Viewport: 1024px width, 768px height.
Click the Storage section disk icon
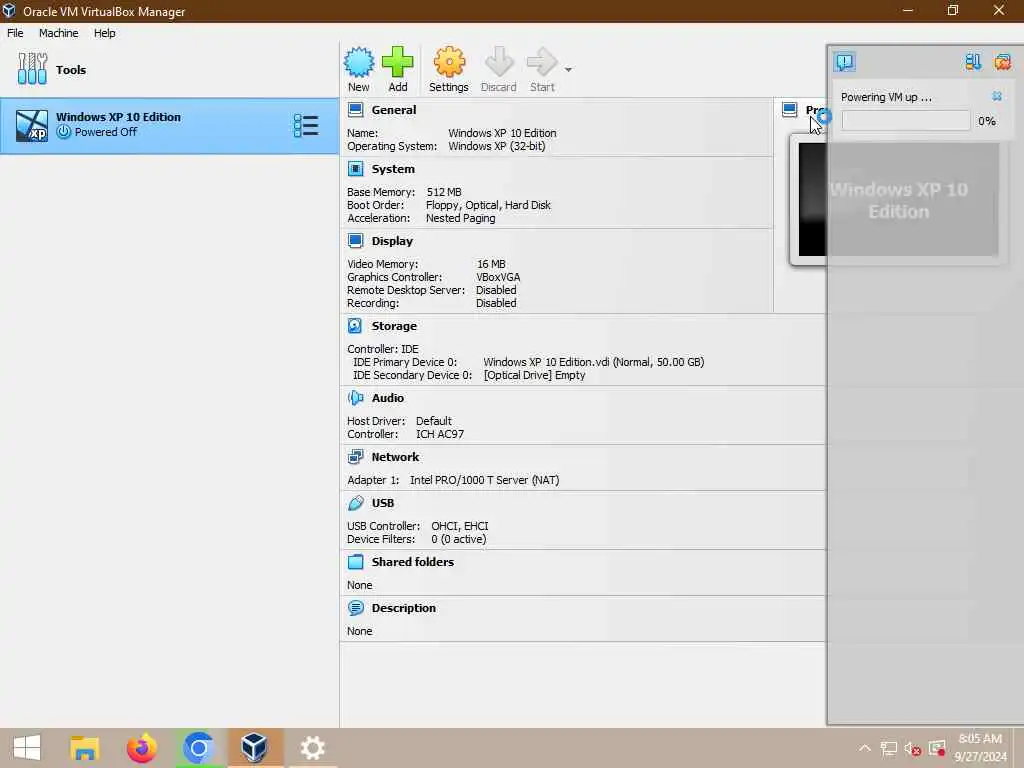[355, 326]
